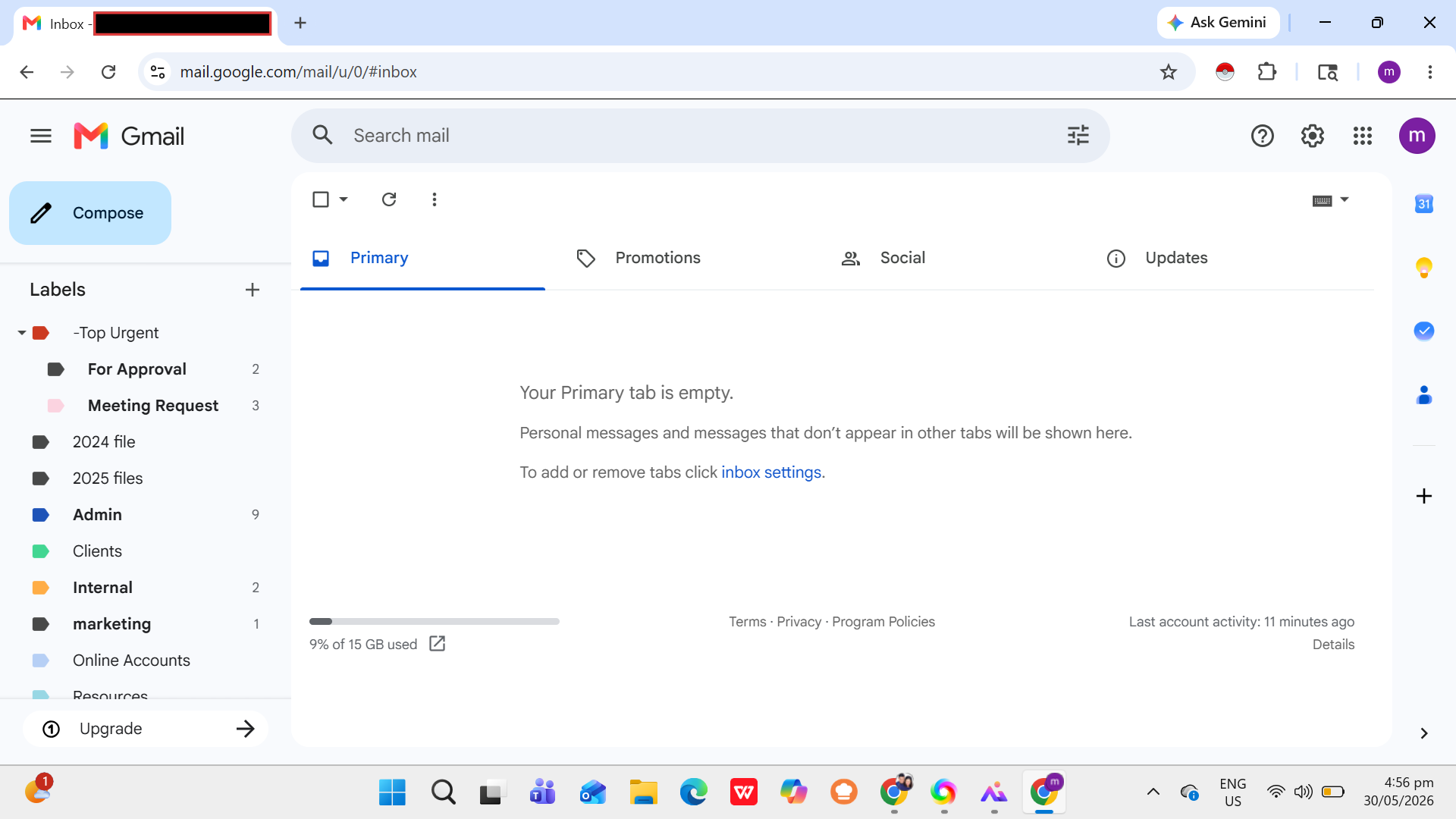Image resolution: width=1456 pixels, height=819 pixels.
Task: Open Gmail Support help icon
Action: 1262,136
